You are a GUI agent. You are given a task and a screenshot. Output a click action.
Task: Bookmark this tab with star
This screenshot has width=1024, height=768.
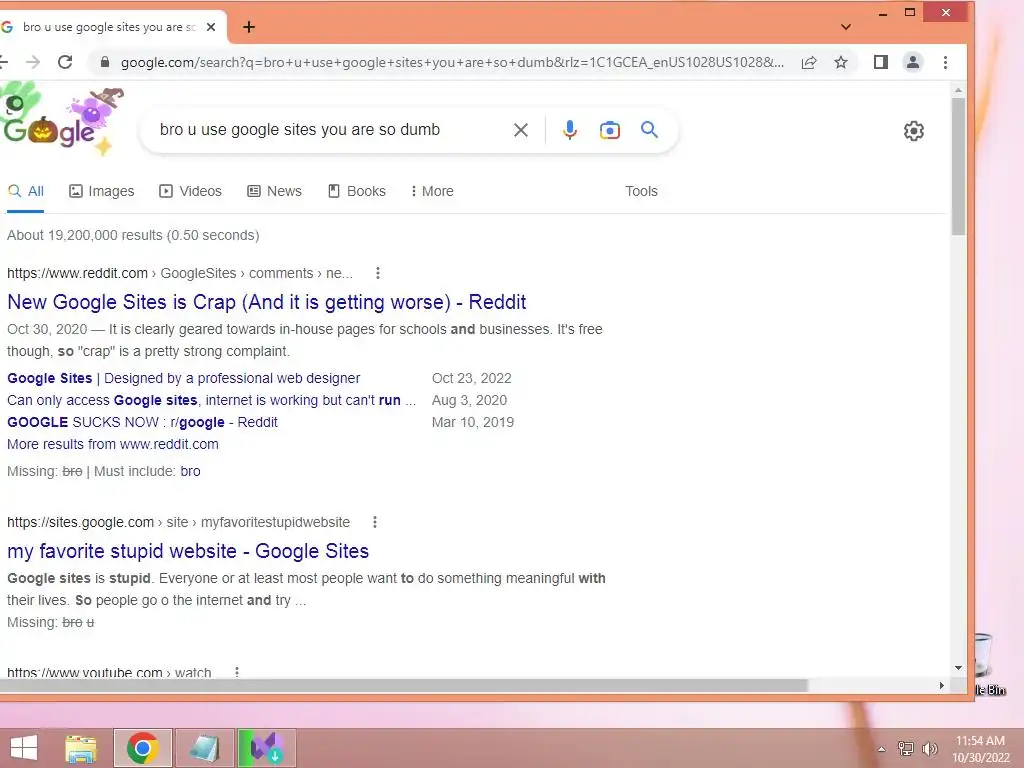click(840, 62)
